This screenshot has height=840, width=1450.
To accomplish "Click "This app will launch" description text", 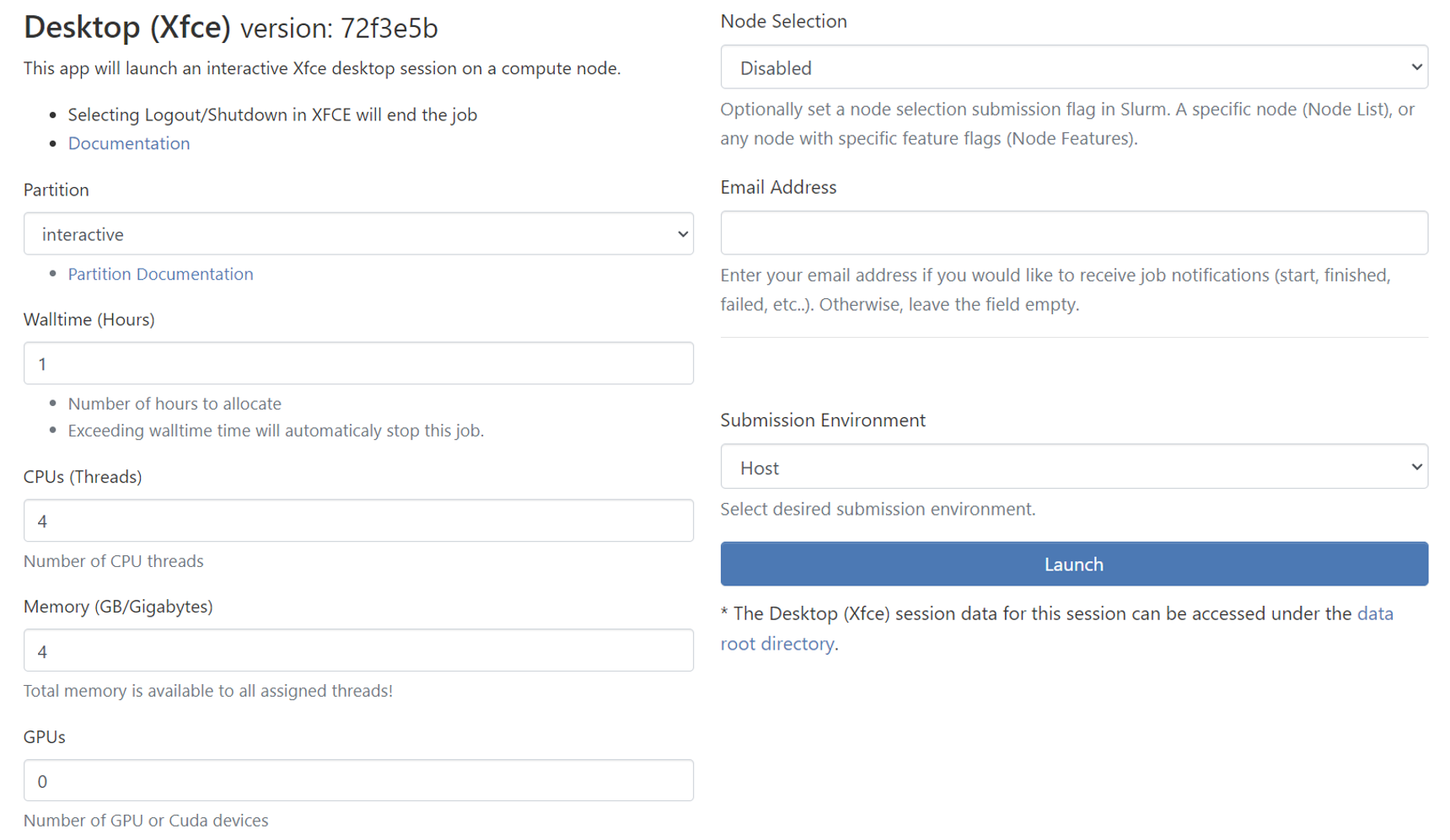I will point(322,68).
